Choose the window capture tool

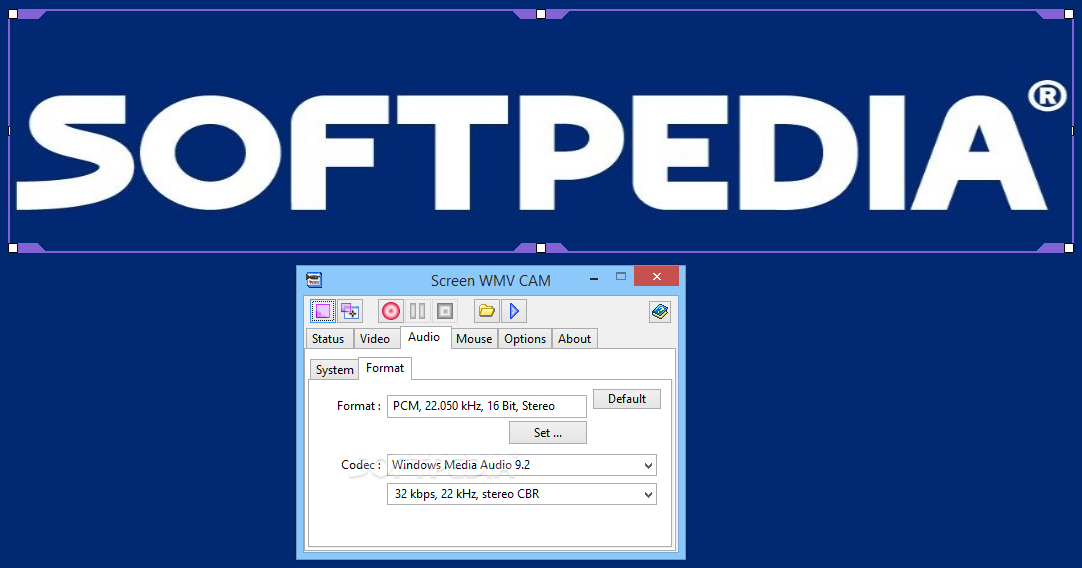pyautogui.click(x=350, y=311)
